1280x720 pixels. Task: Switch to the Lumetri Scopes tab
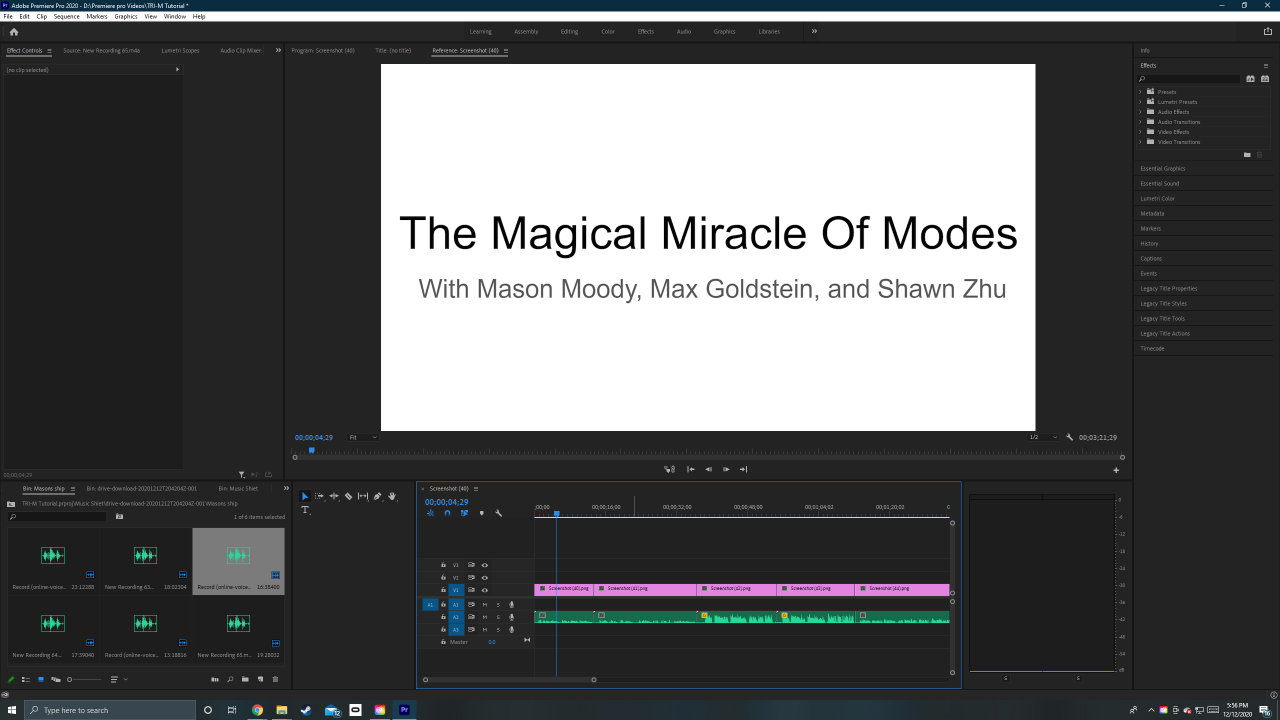180,50
